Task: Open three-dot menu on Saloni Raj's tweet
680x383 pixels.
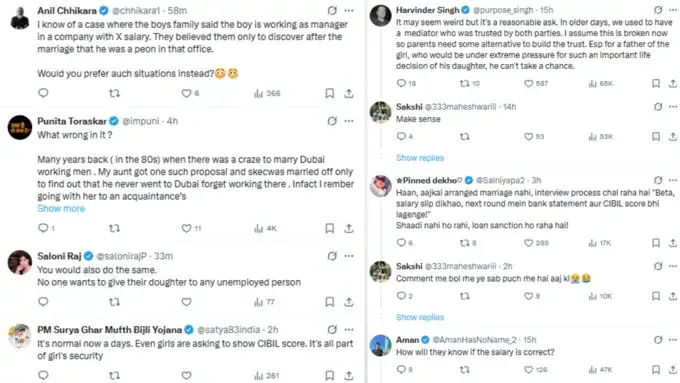Action: [x=349, y=256]
